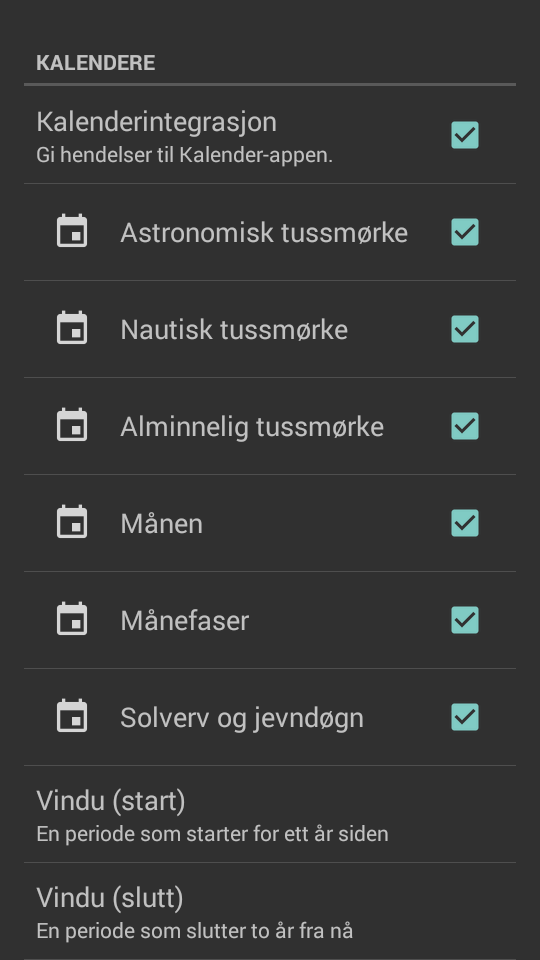Click calendar icon beside Astronomisk tussmørke

click(72, 231)
